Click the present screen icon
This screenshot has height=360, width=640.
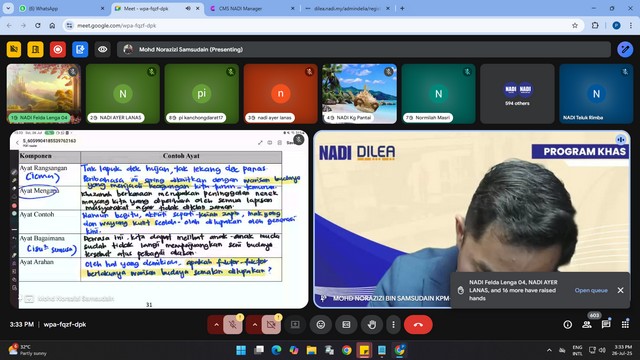pyautogui.click(x=295, y=325)
